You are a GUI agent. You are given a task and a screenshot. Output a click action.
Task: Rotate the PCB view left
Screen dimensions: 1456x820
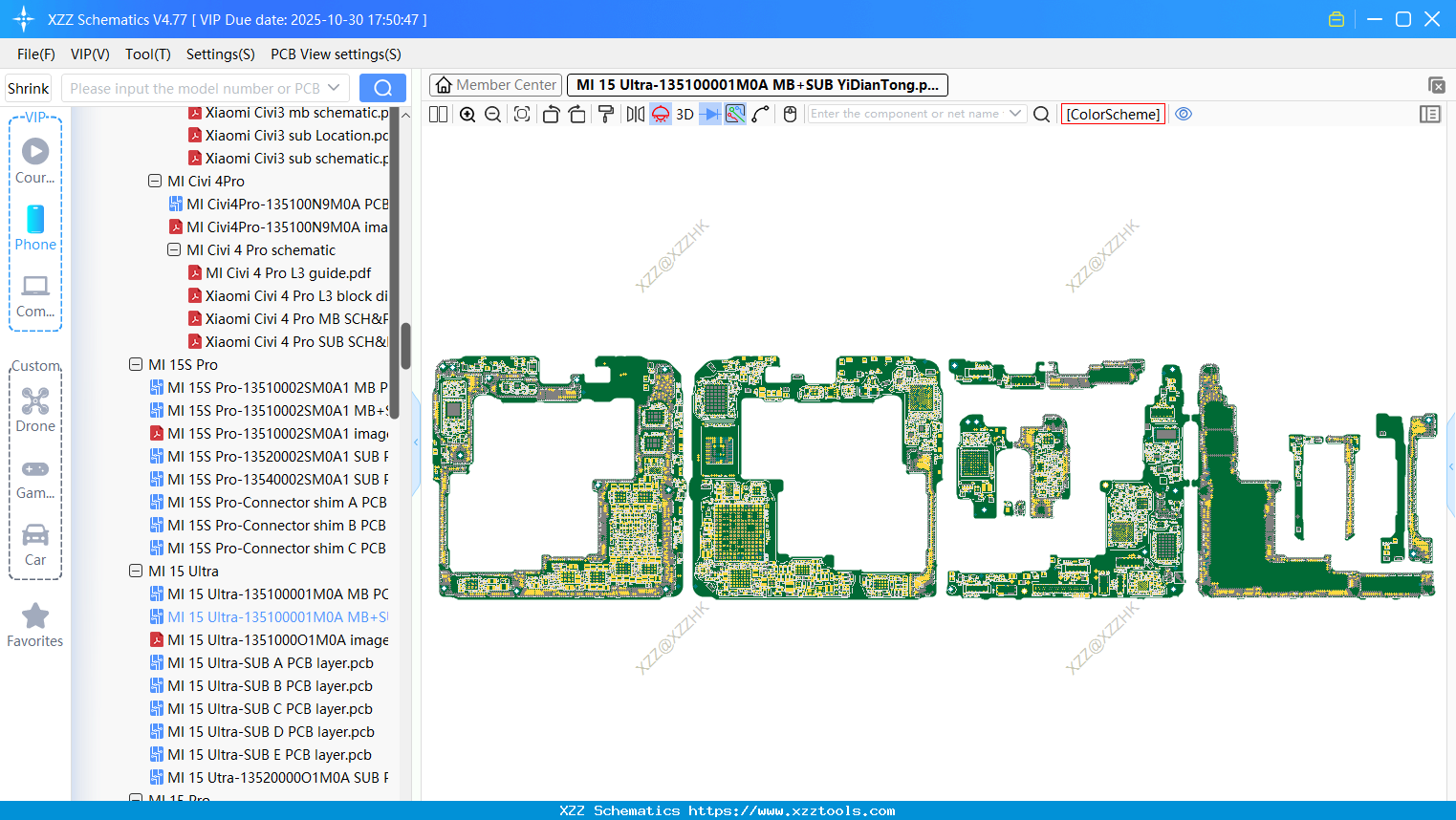[551, 114]
